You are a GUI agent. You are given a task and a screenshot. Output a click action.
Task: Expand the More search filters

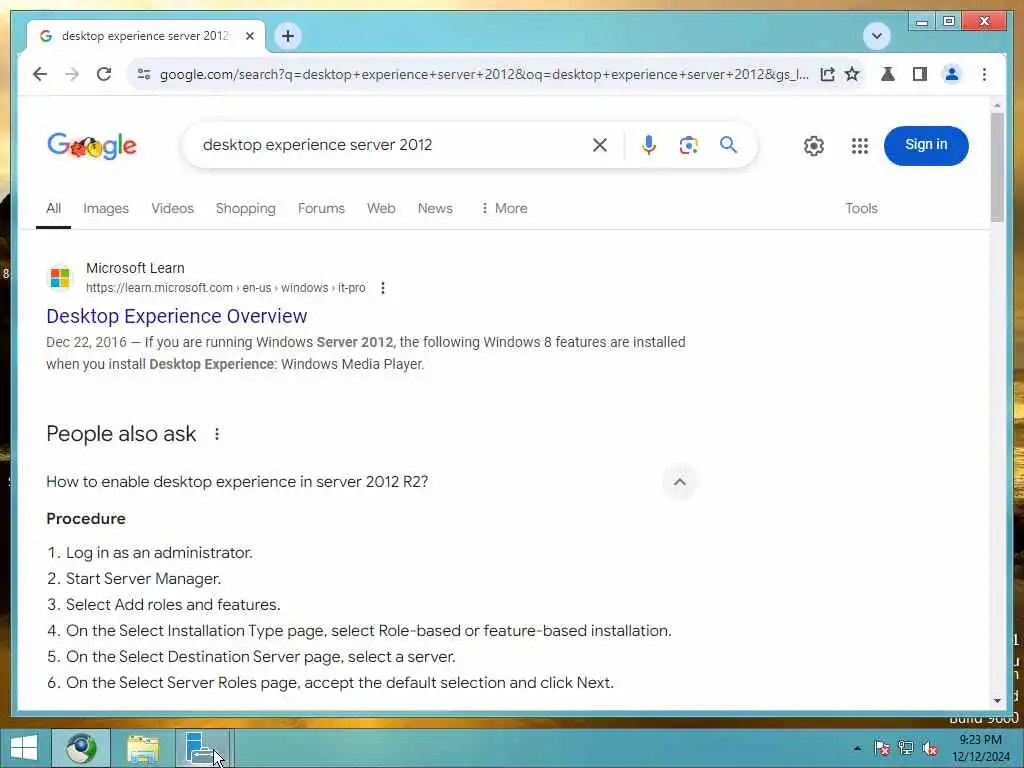(504, 208)
